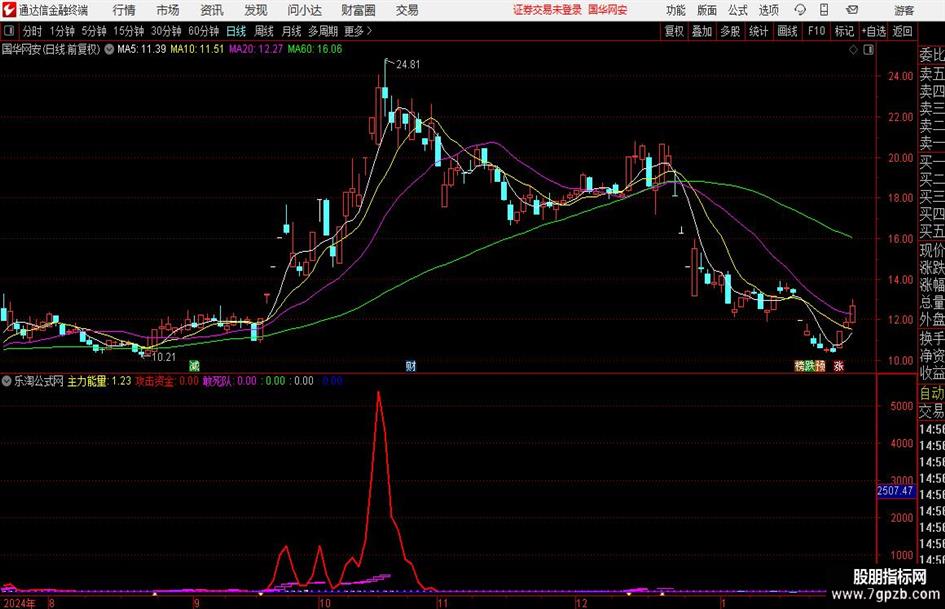Click the 主力能量: 1.23 indicator label

99,381
